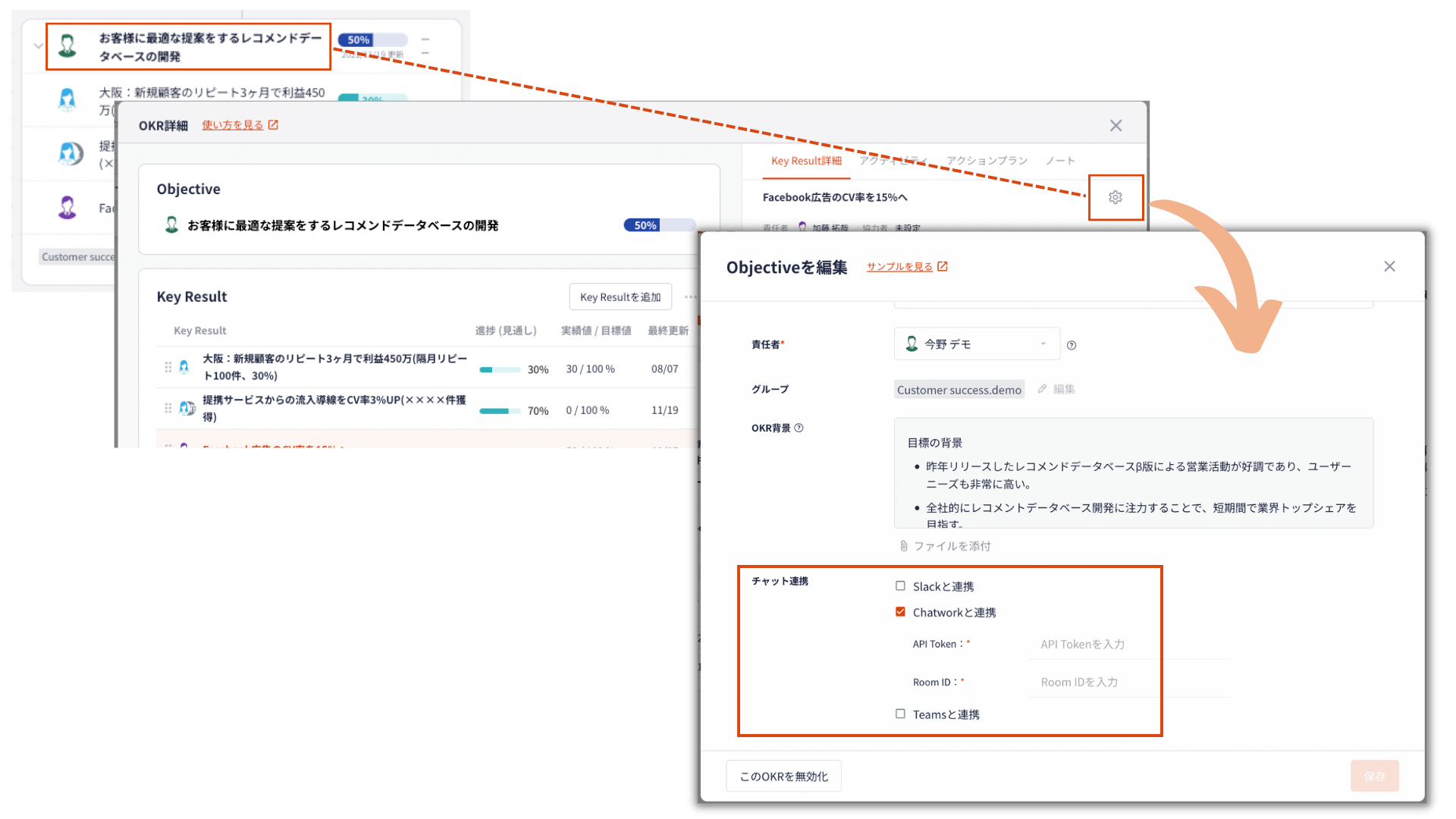Viewport: 1456px width, 819px height.
Task: Focus the API Token input field
Action: coord(1130,644)
